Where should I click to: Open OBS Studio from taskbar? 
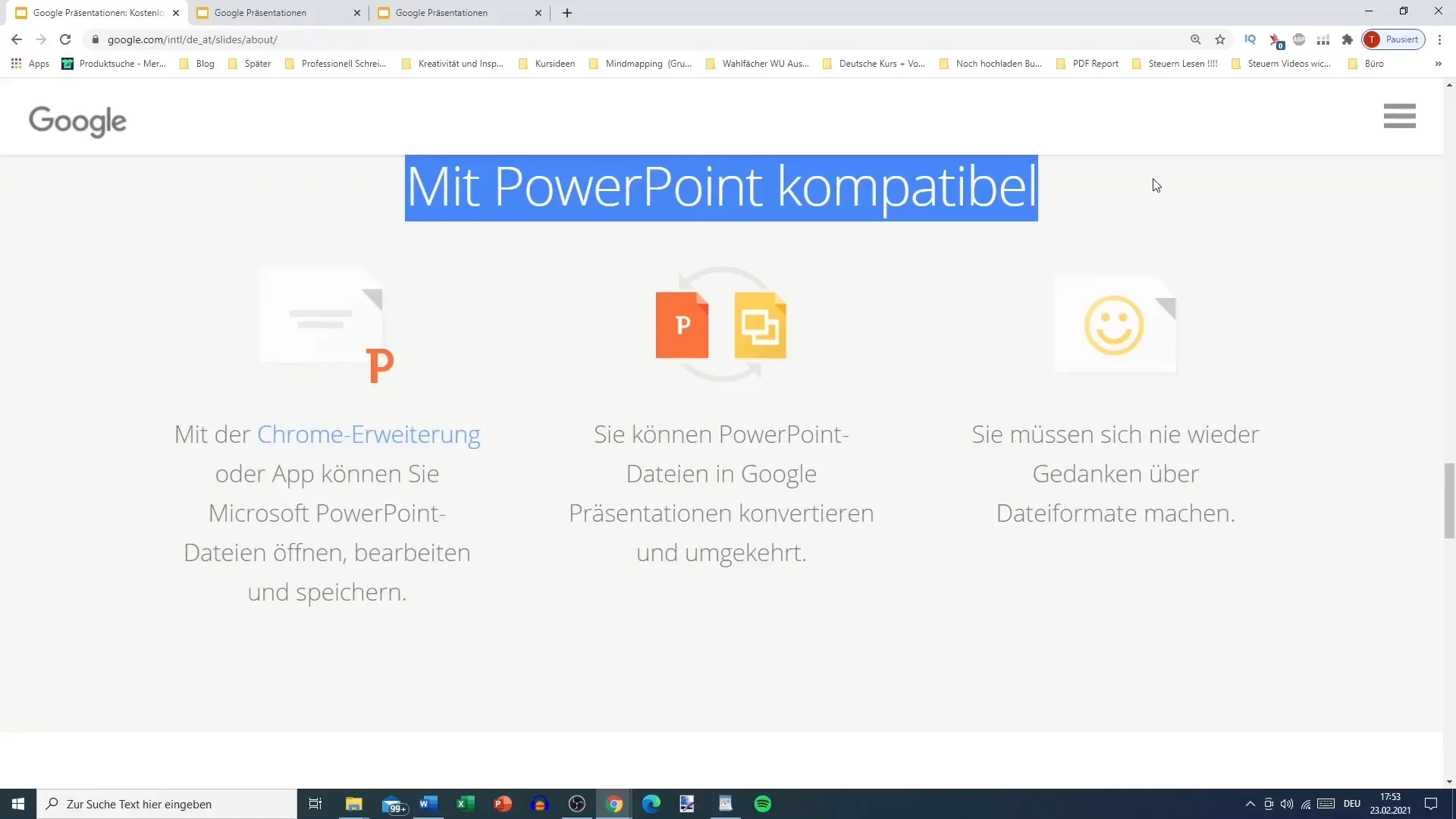pos(577,804)
